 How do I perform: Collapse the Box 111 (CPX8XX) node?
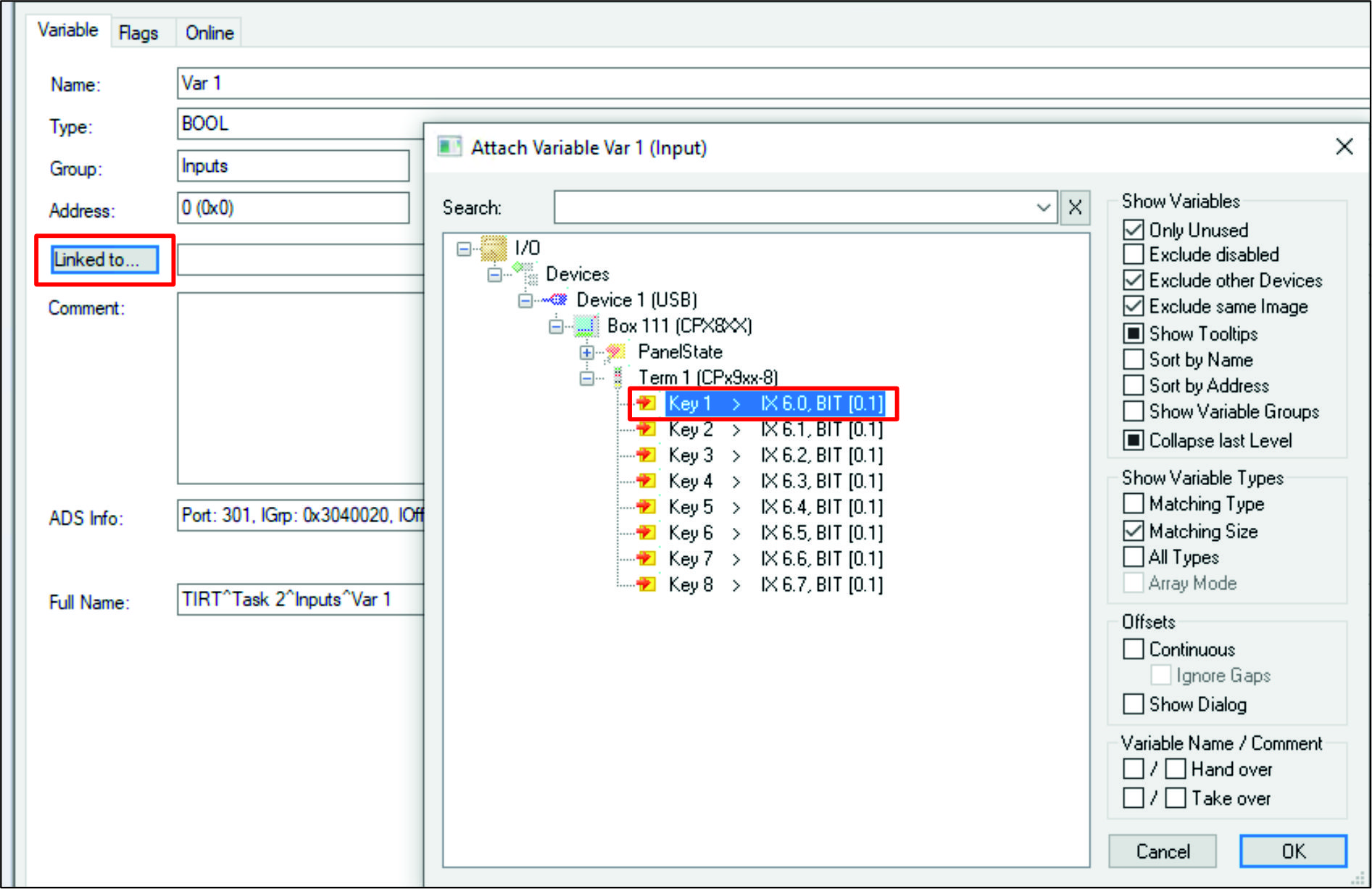coord(556,326)
